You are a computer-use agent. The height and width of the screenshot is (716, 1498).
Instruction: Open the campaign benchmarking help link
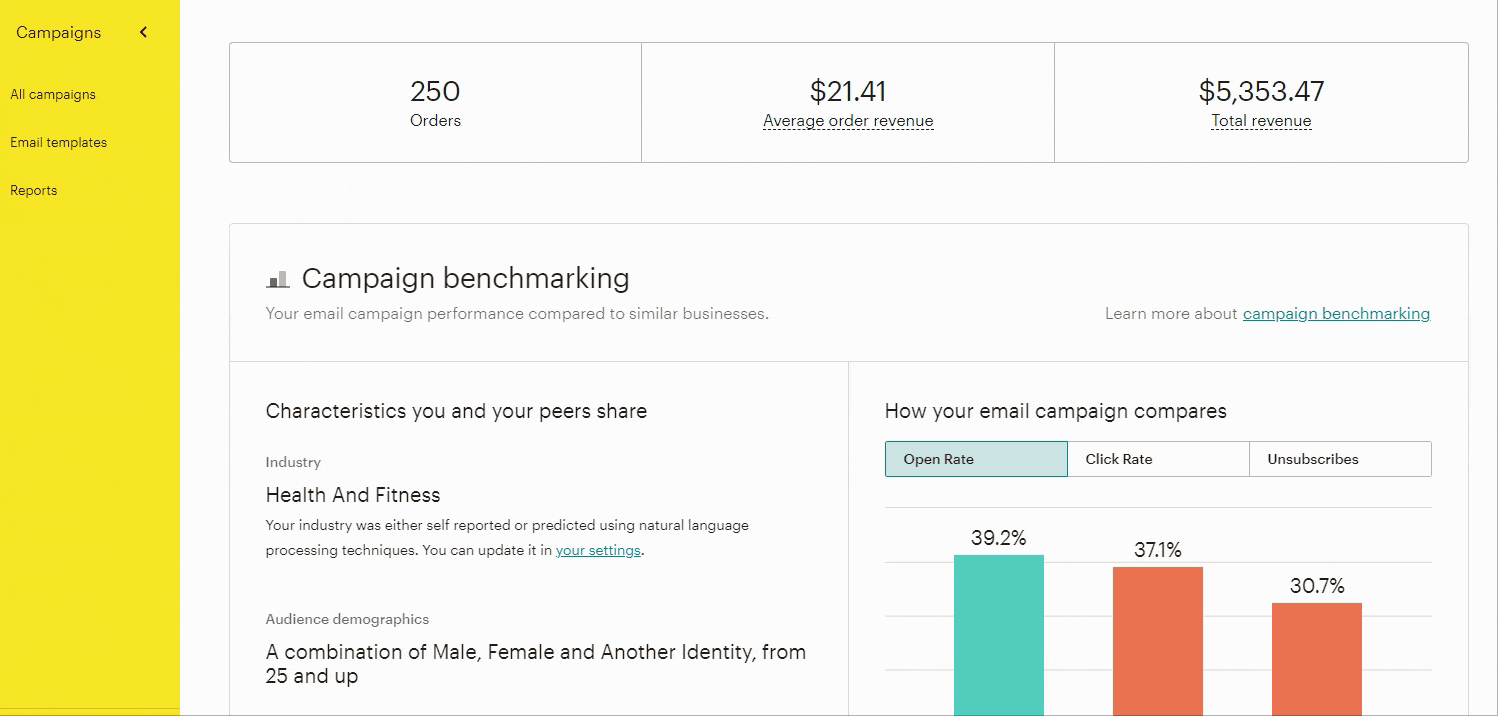click(1336, 314)
